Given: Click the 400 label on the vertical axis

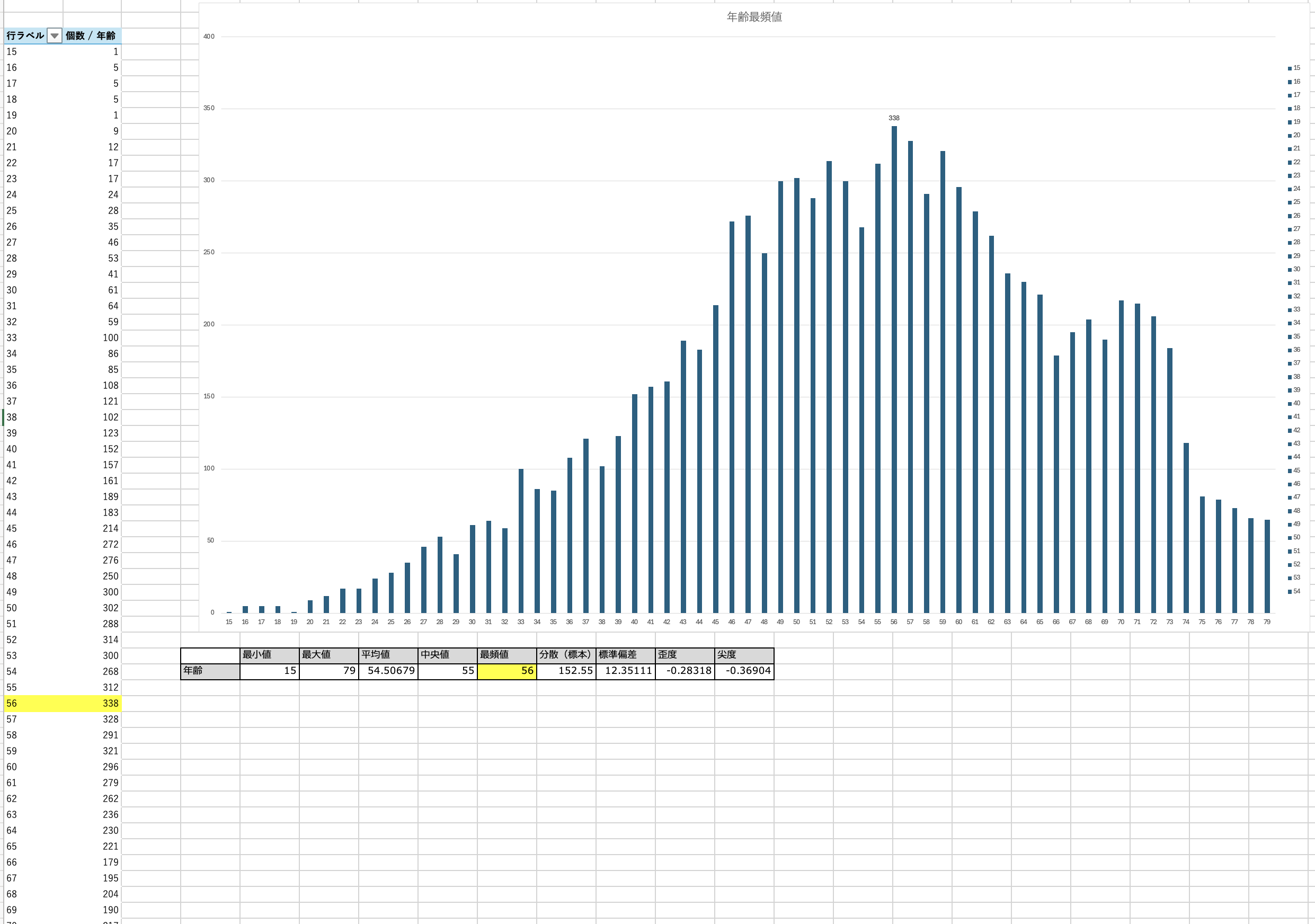Looking at the screenshot, I should [x=209, y=37].
